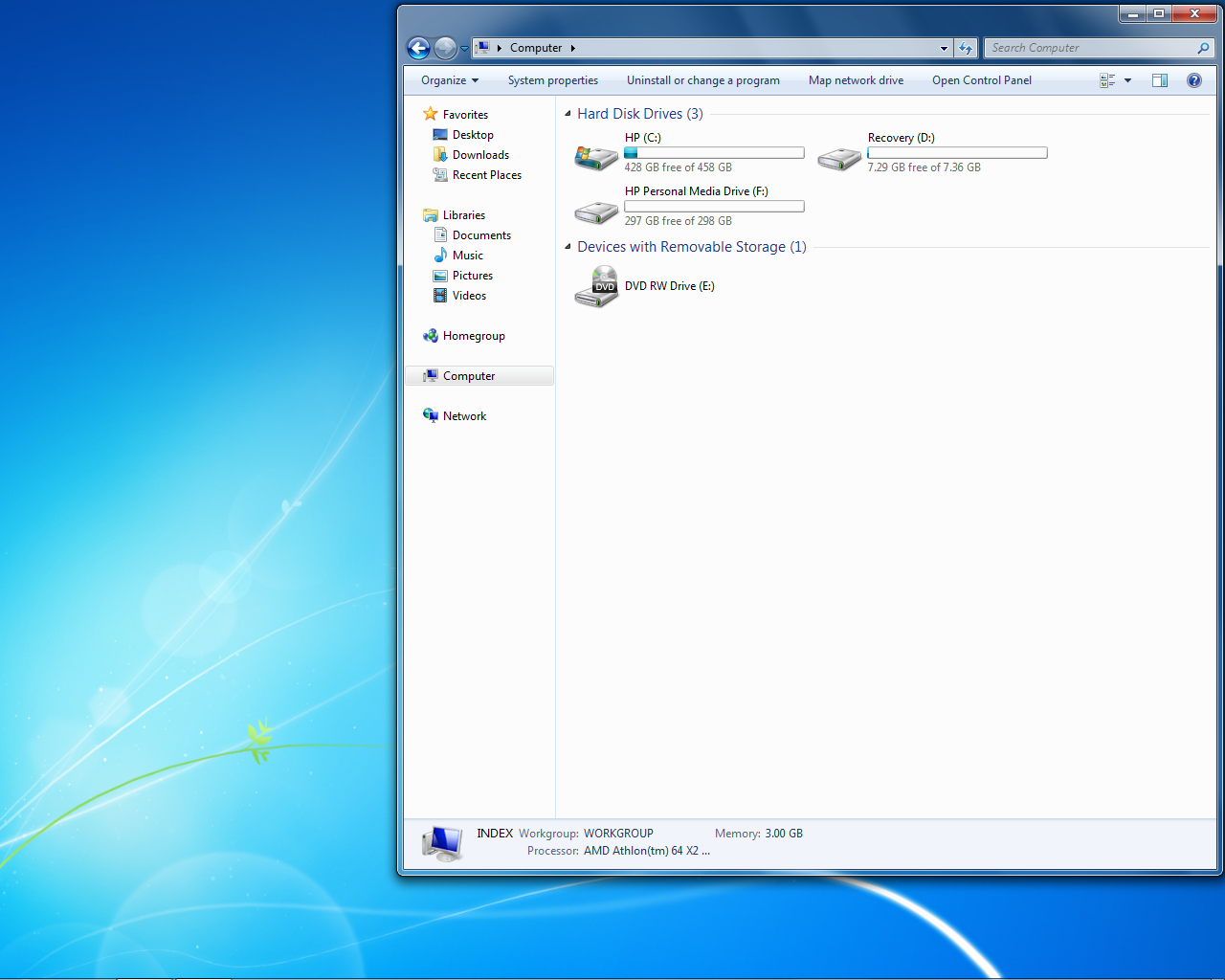Click the Back navigation arrow button
The height and width of the screenshot is (980, 1225).
418,48
